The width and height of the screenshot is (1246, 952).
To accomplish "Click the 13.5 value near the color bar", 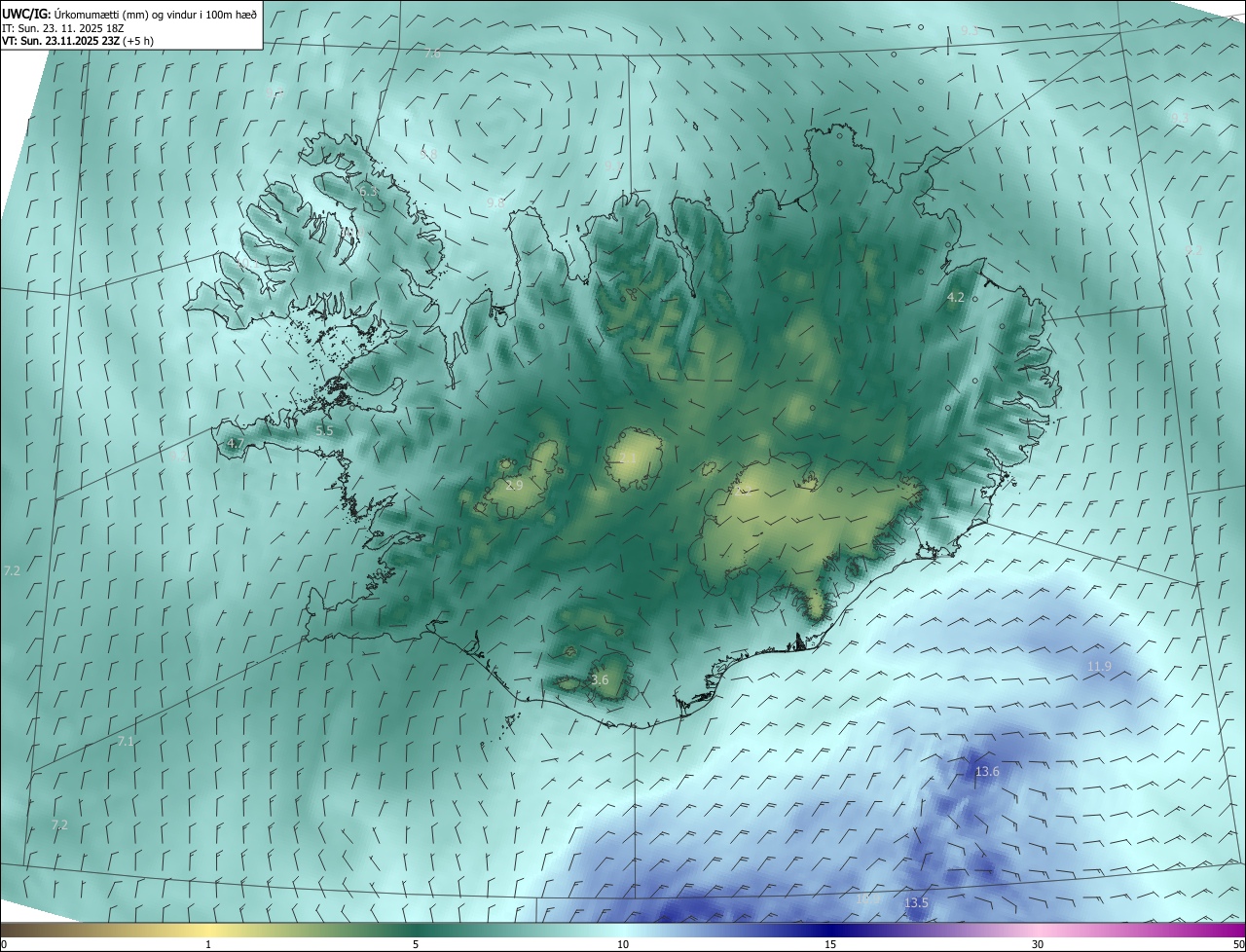I will 916,903.
